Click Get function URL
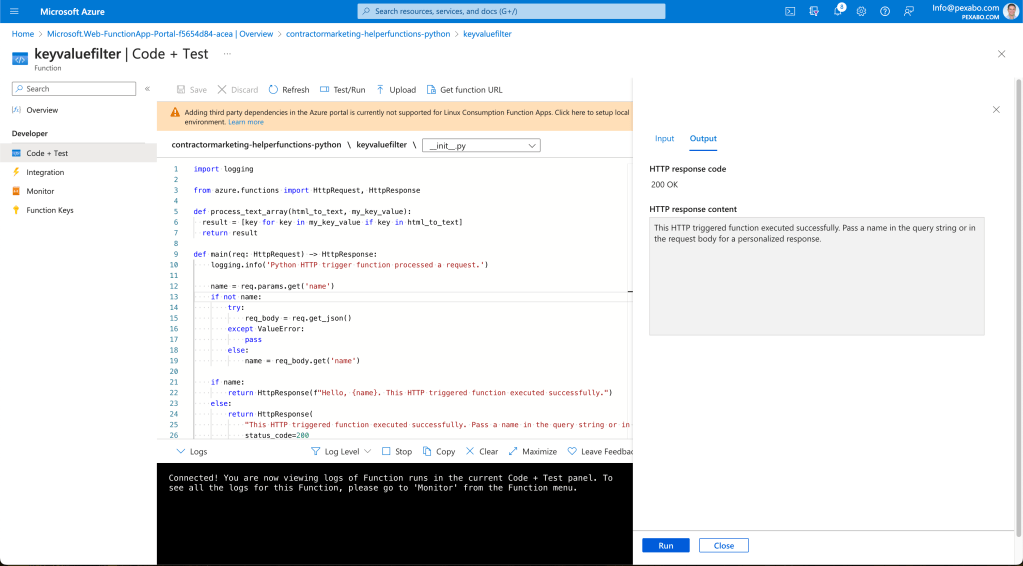This screenshot has width=1023, height=566. (x=464, y=90)
